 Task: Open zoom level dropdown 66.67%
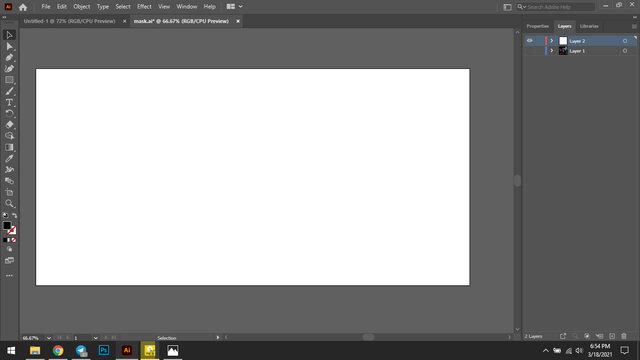pos(49,338)
